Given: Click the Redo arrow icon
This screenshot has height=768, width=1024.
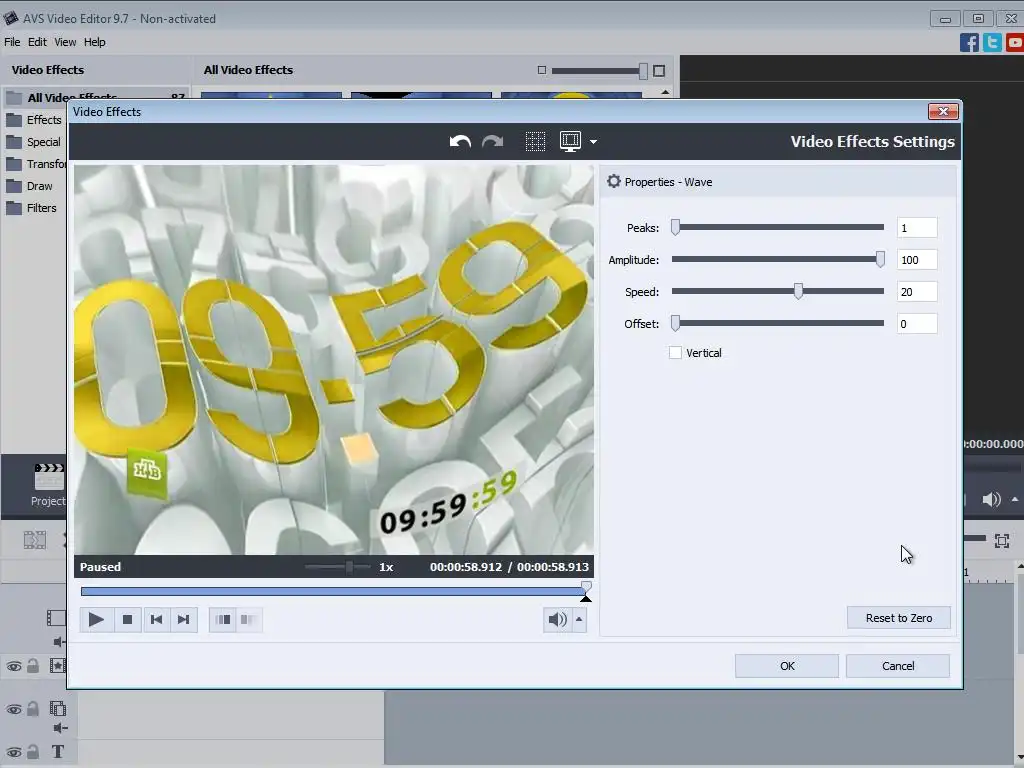Looking at the screenshot, I should pos(492,141).
